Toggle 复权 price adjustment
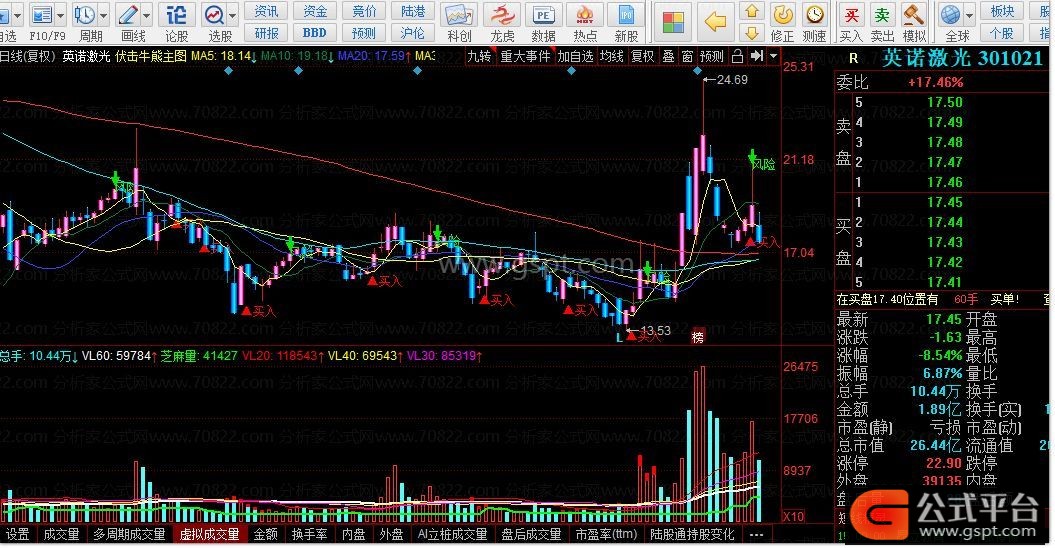The image size is (1055, 548). coord(642,57)
